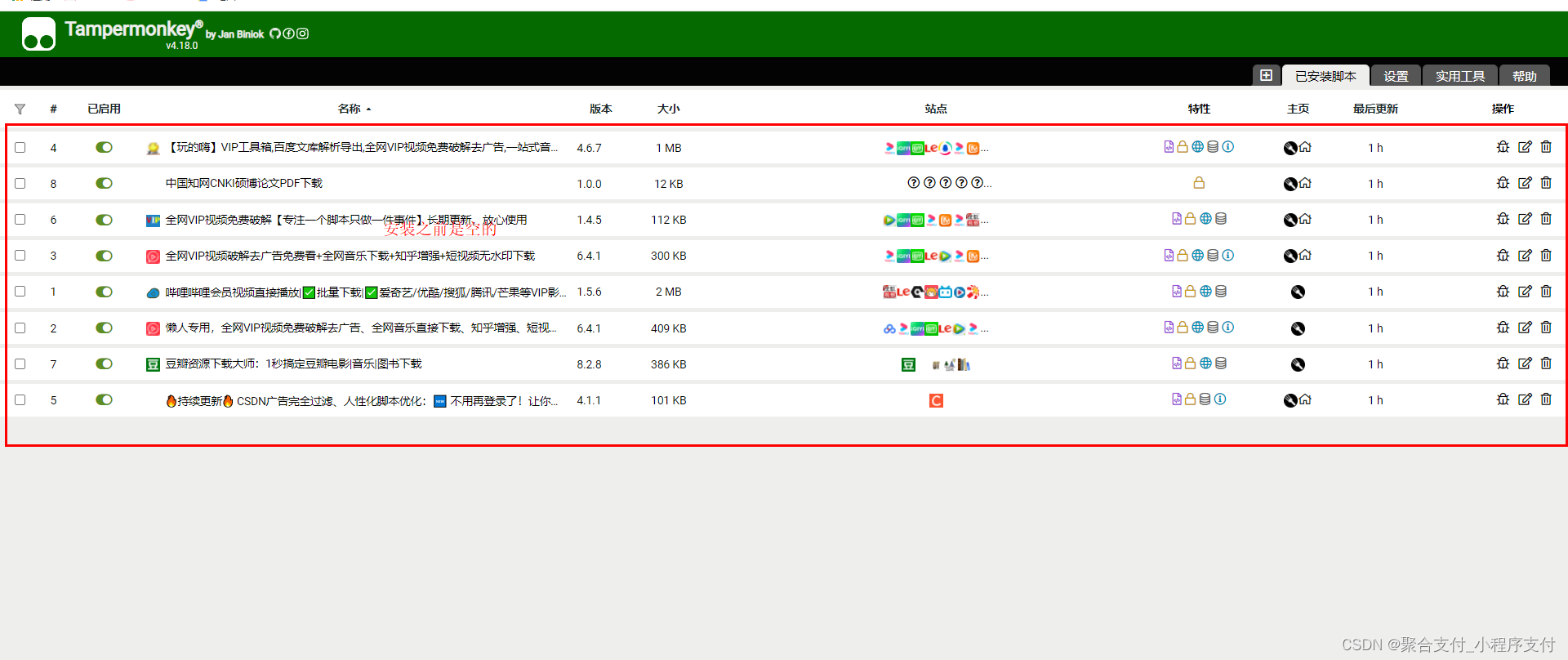This screenshot has width=1568, height=660.
Task: Sort by 最后更新 column header
Action: (1375, 109)
